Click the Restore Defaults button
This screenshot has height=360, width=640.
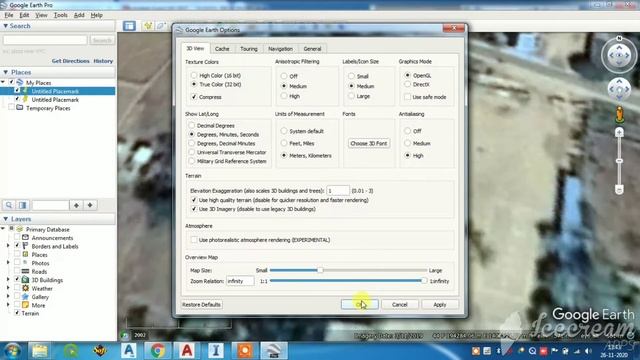pyautogui.click(x=201, y=304)
